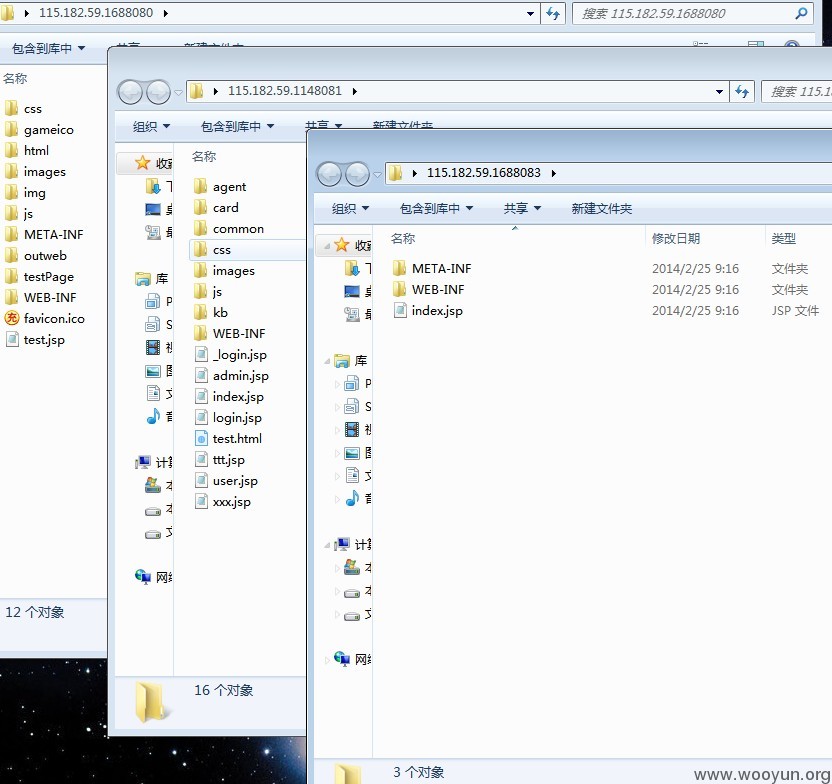
Task: Expand address history dropdown in 8081 window
Action: (x=719, y=92)
